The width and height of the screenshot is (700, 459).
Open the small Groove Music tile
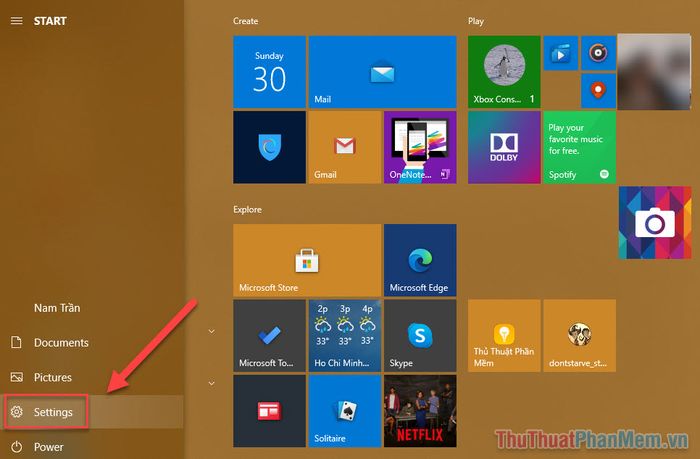(598, 52)
